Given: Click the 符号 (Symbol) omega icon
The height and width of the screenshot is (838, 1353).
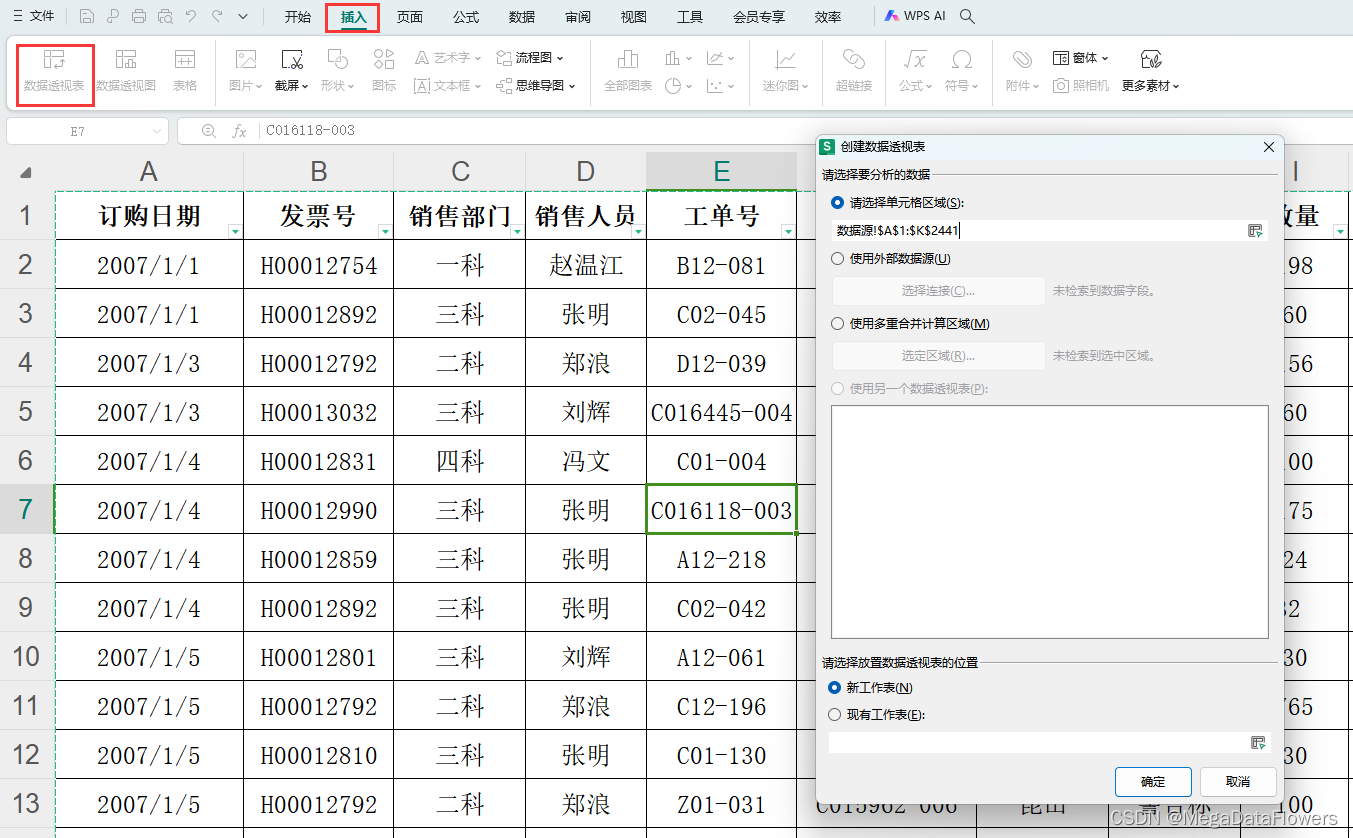Looking at the screenshot, I should 962,60.
